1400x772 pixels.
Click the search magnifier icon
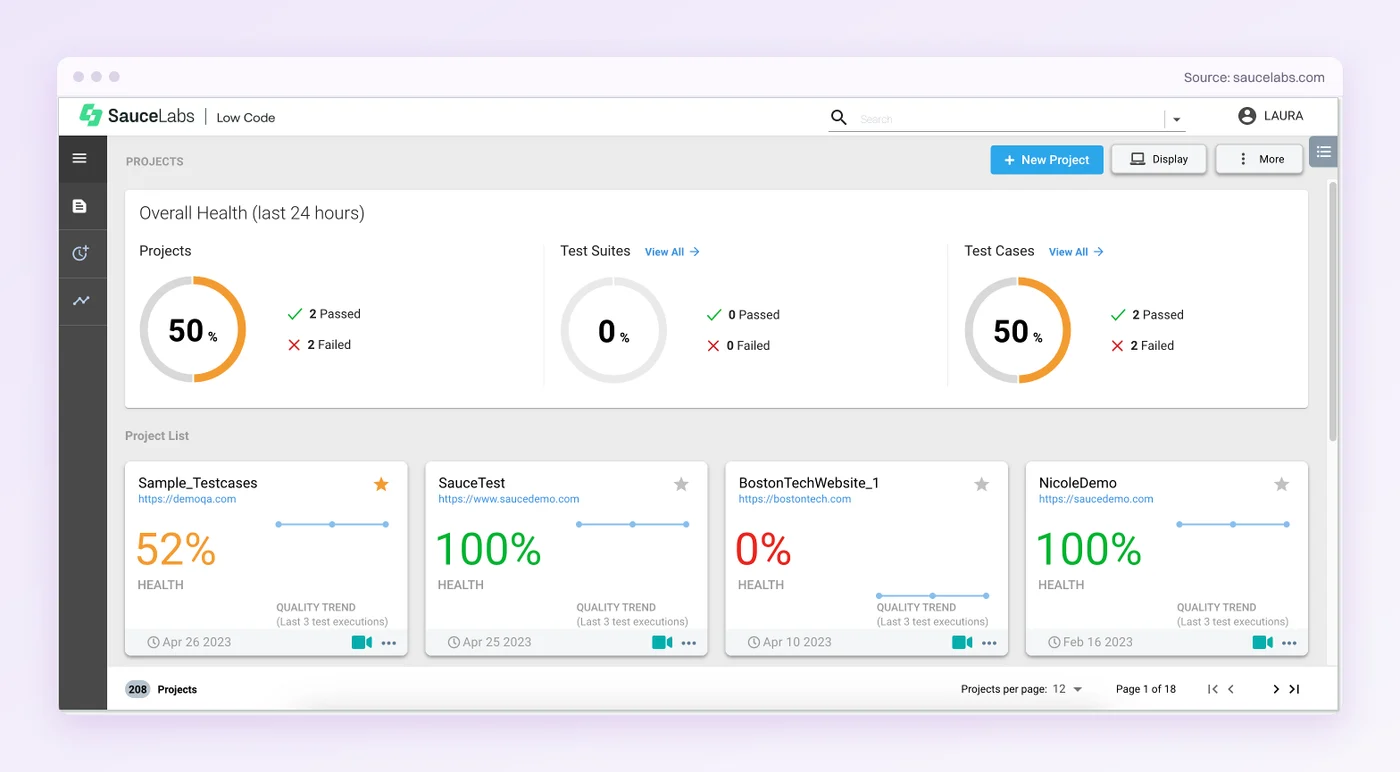coord(839,118)
